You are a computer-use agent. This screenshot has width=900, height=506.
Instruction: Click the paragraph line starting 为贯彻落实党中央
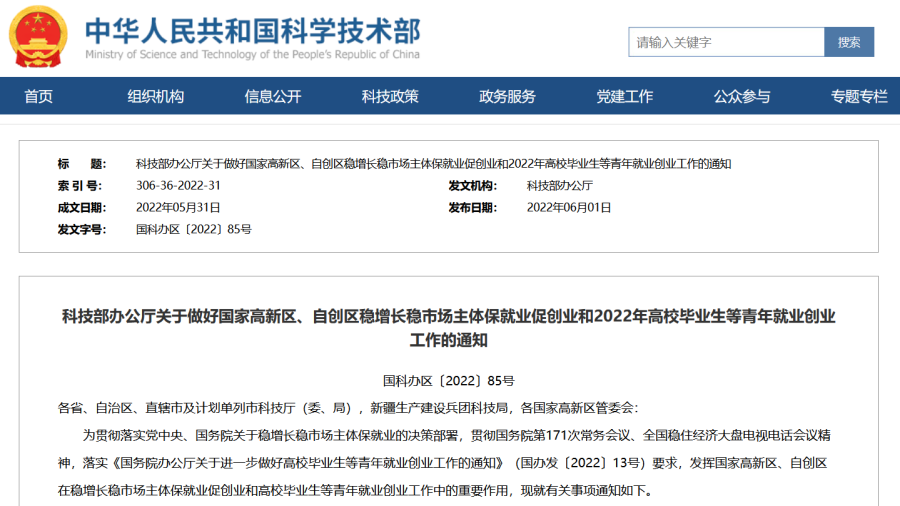point(456,435)
